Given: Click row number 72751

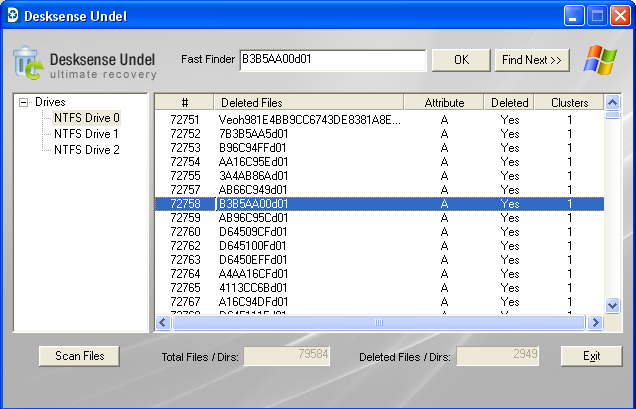Looking at the screenshot, I should coord(185,120).
